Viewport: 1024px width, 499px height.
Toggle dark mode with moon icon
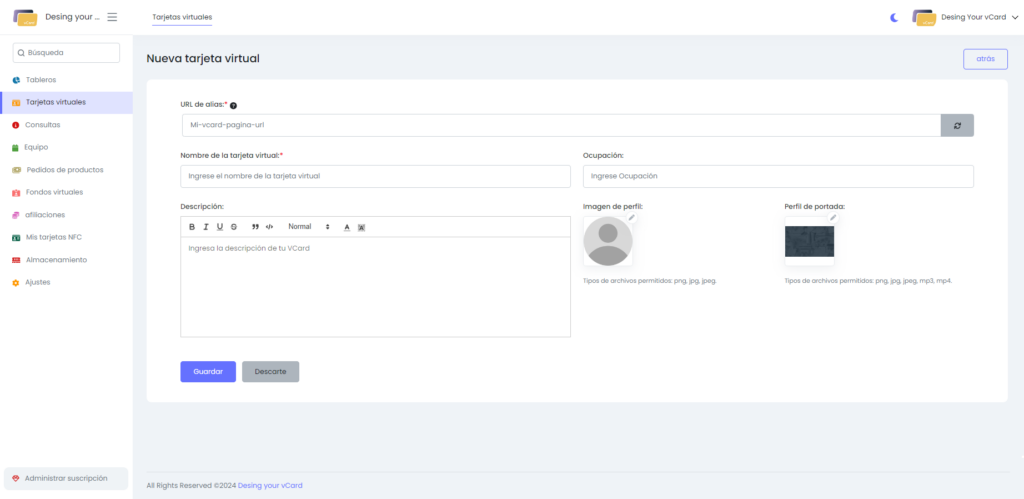coord(894,17)
